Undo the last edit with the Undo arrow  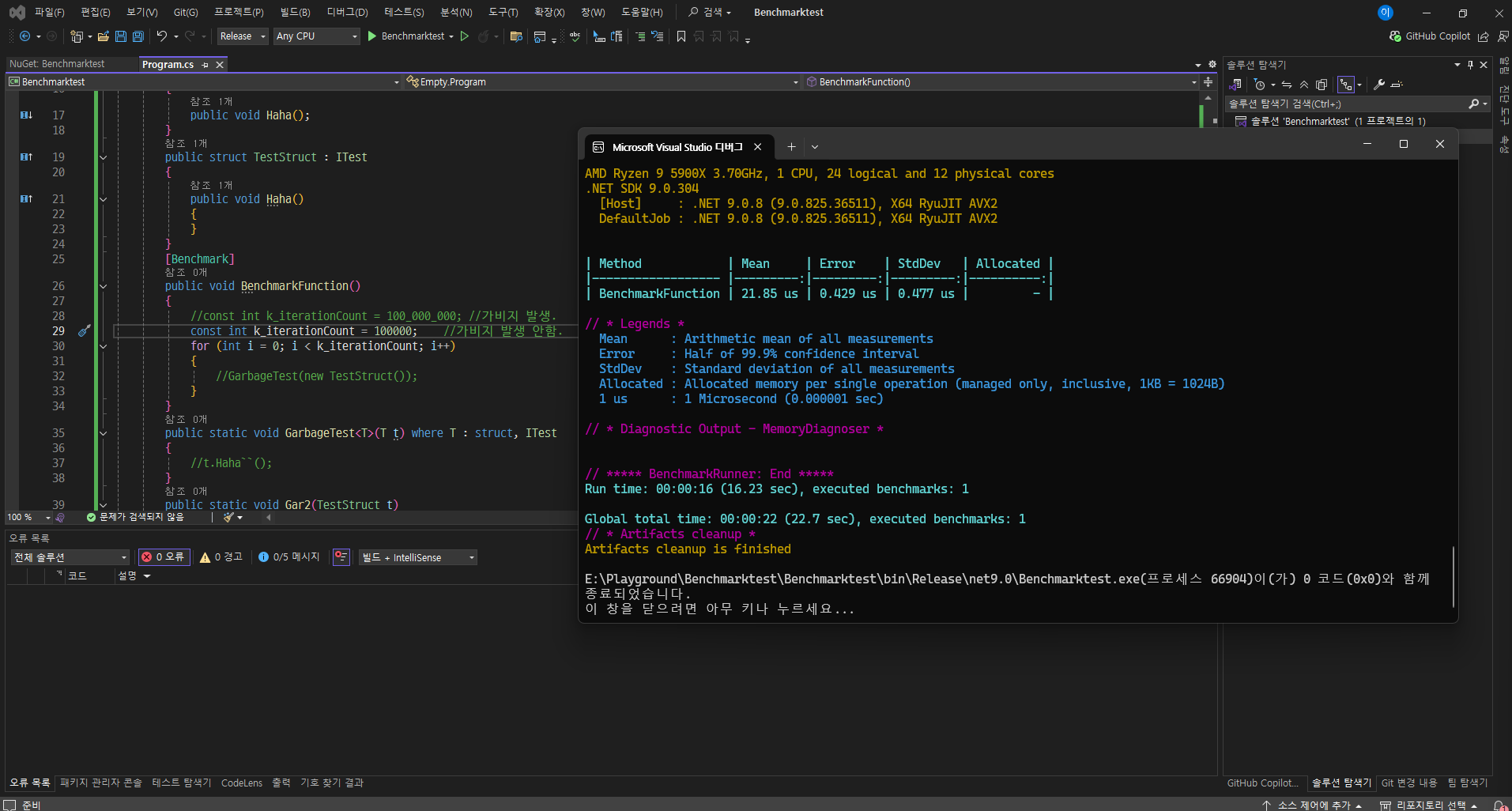coord(162,36)
